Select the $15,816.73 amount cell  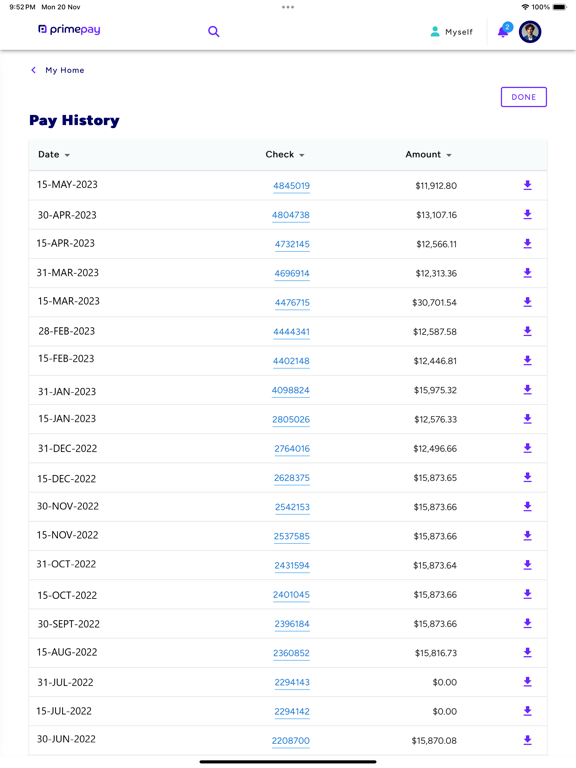click(x=436, y=653)
